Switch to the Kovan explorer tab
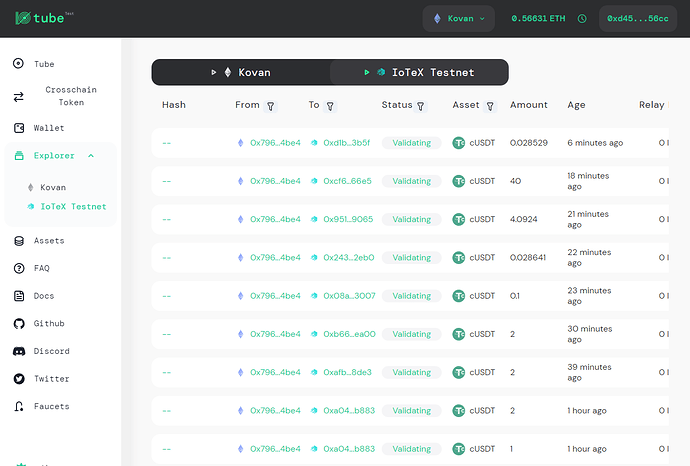 pyautogui.click(x=241, y=72)
